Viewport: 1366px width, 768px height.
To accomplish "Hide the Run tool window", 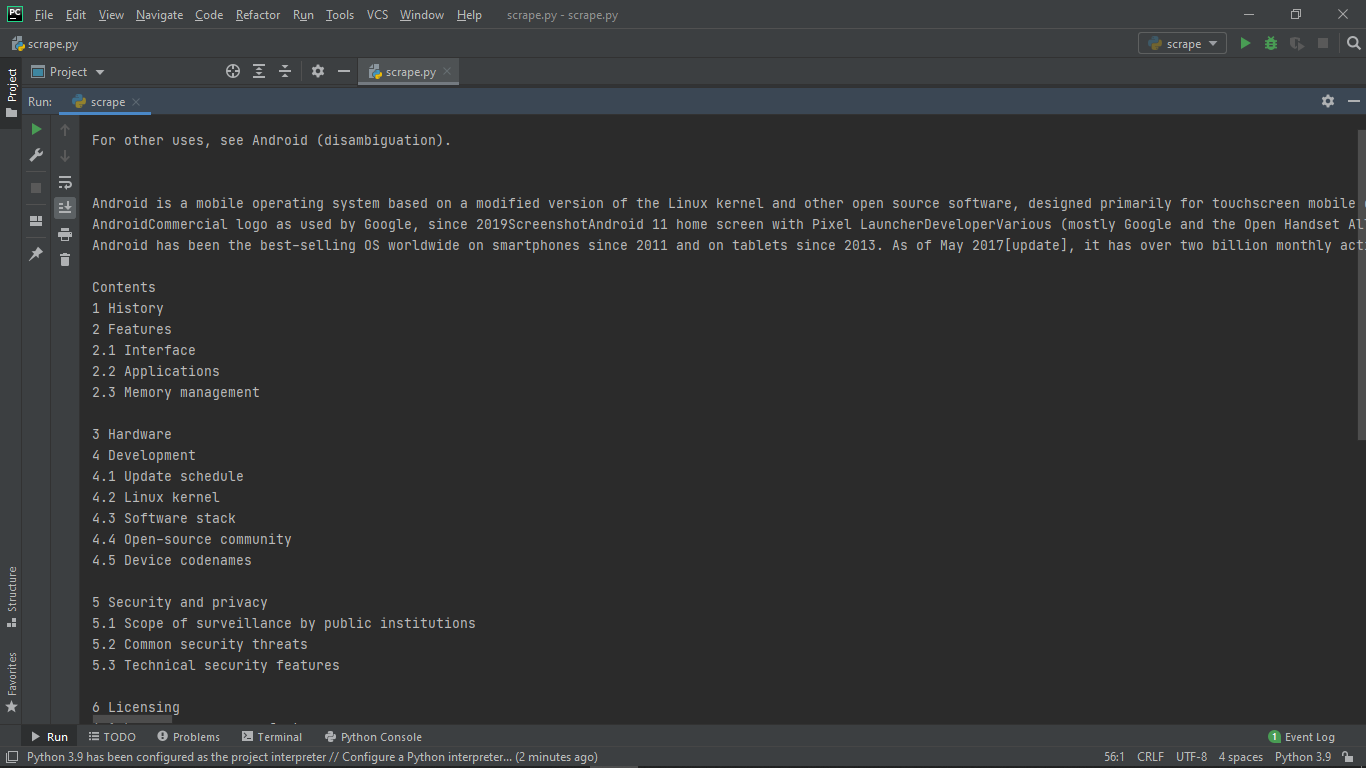I will 1354,101.
